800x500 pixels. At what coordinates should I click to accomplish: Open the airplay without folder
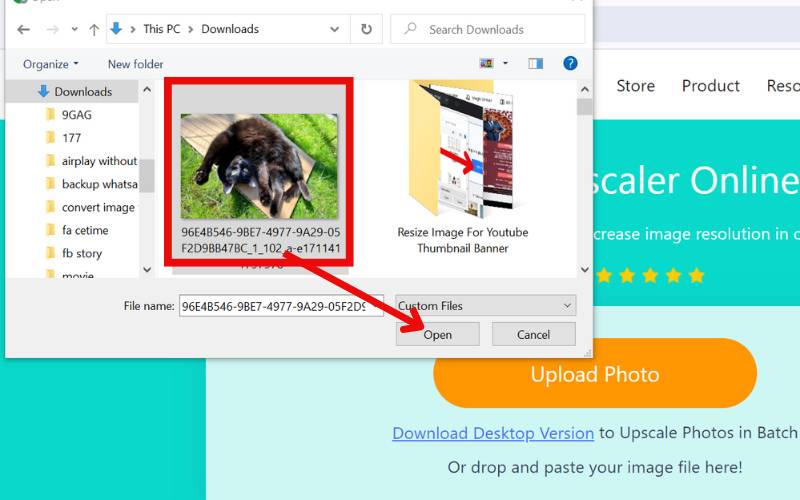(x=99, y=161)
